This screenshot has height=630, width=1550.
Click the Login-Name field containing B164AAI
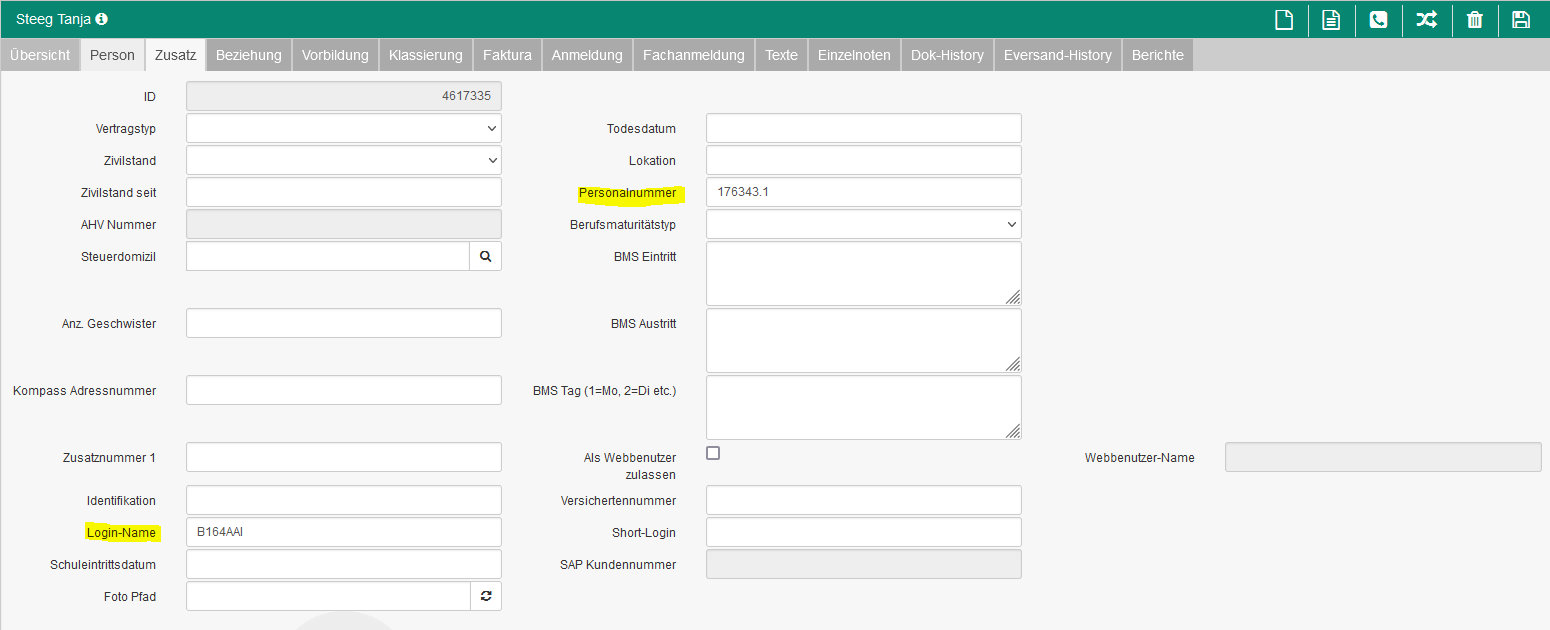tap(344, 532)
